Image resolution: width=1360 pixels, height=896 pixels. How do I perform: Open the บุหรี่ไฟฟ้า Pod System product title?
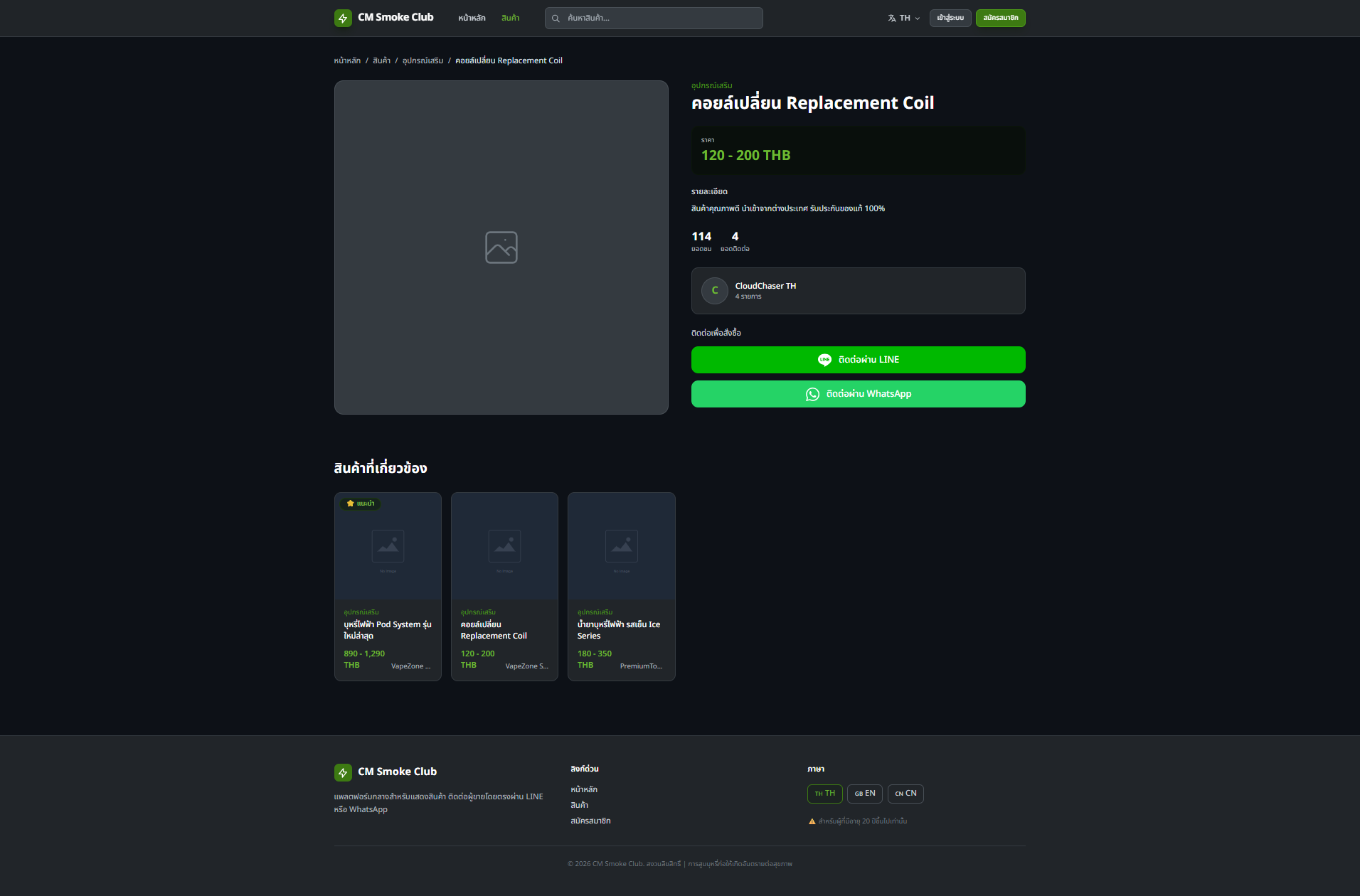(388, 630)
